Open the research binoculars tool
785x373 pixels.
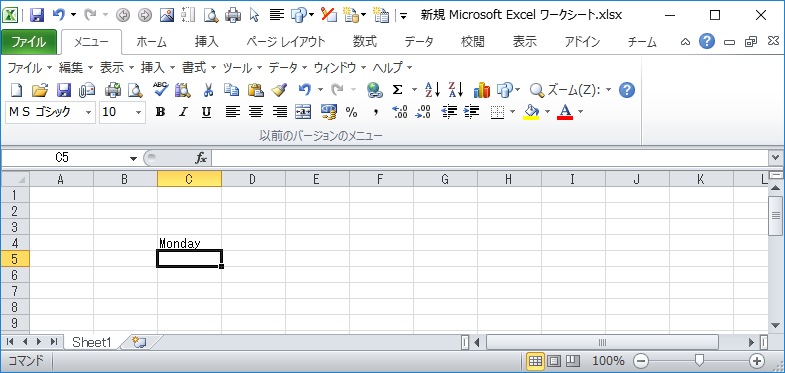[183, 90]
